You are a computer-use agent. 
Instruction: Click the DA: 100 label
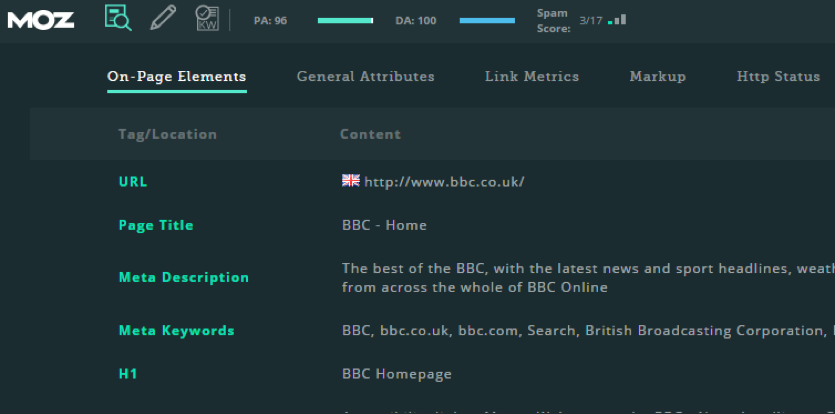416,20
